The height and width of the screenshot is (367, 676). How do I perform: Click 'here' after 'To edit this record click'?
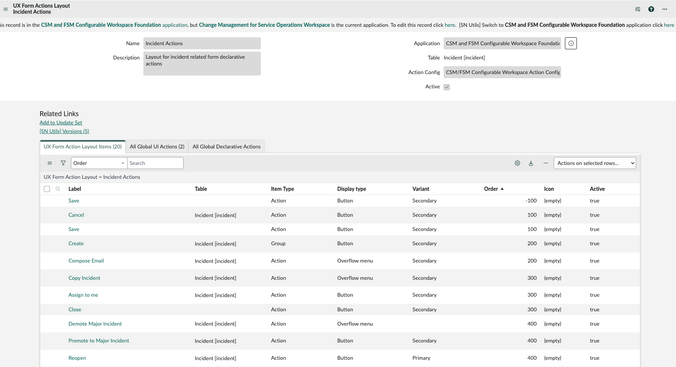click(x=450, y=25)
